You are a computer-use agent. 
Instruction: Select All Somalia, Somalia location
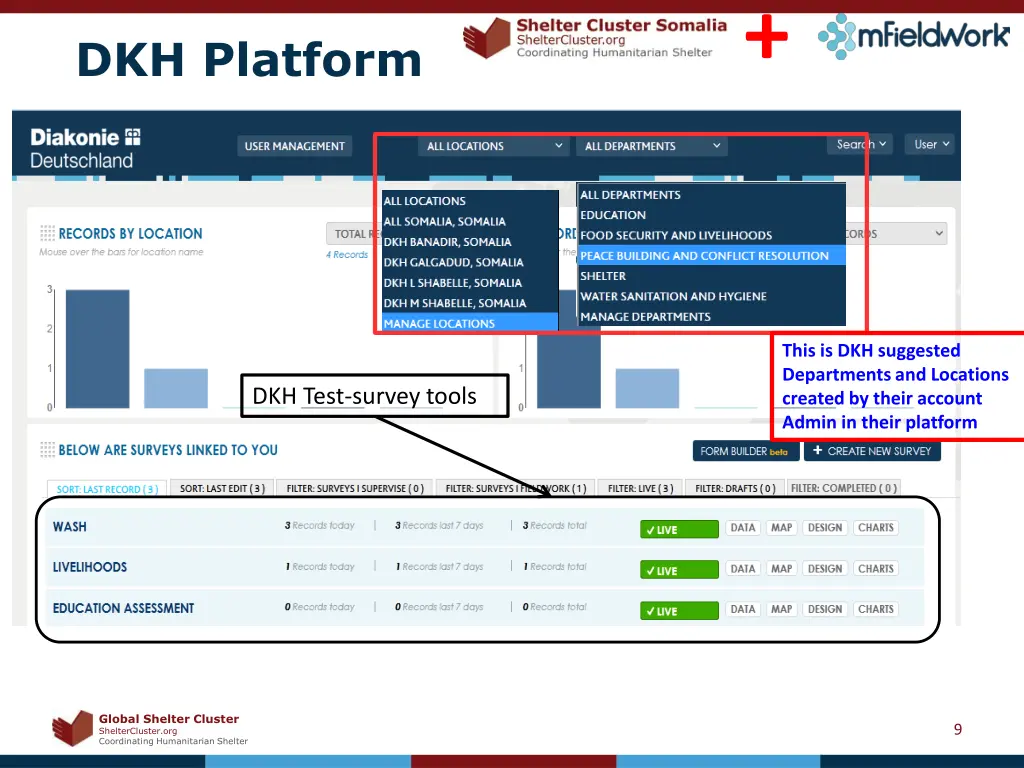[470, 221]
